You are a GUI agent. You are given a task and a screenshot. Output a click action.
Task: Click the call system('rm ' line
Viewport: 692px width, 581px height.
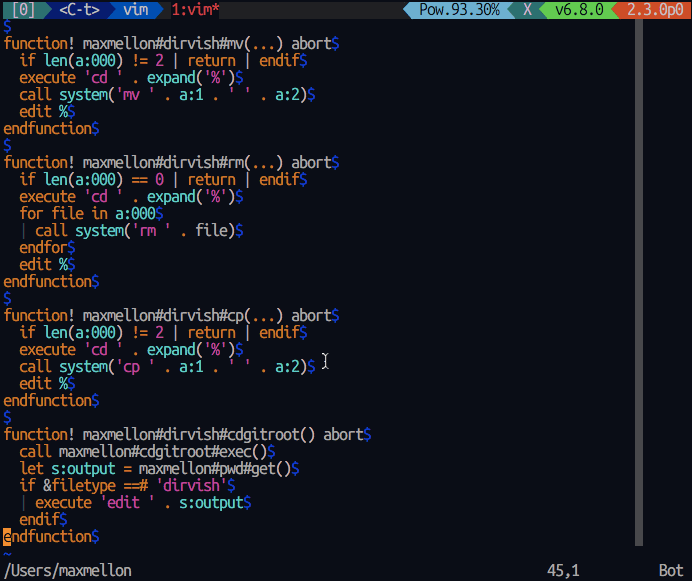139,230
